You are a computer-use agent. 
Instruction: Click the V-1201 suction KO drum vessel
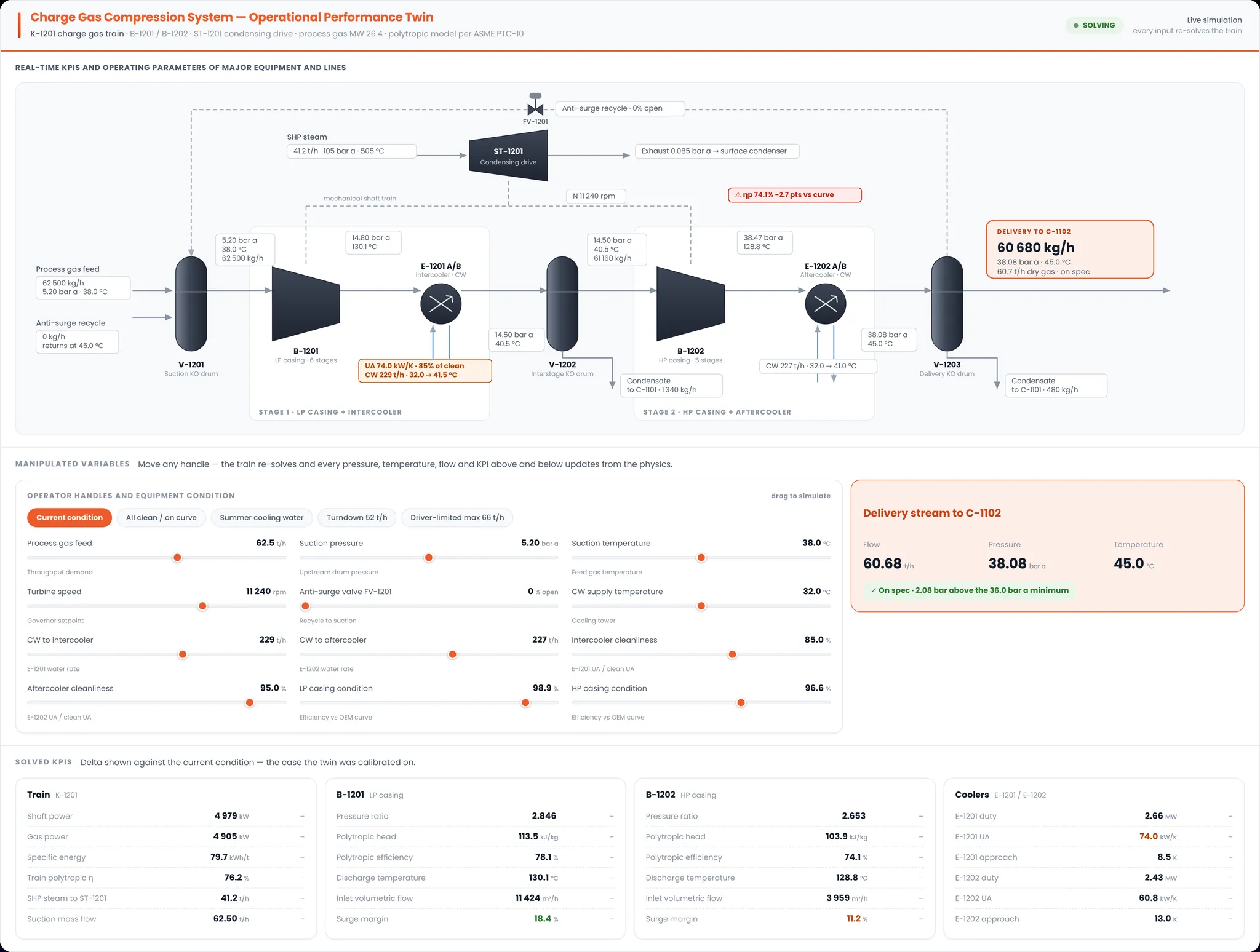pos(191,304)
